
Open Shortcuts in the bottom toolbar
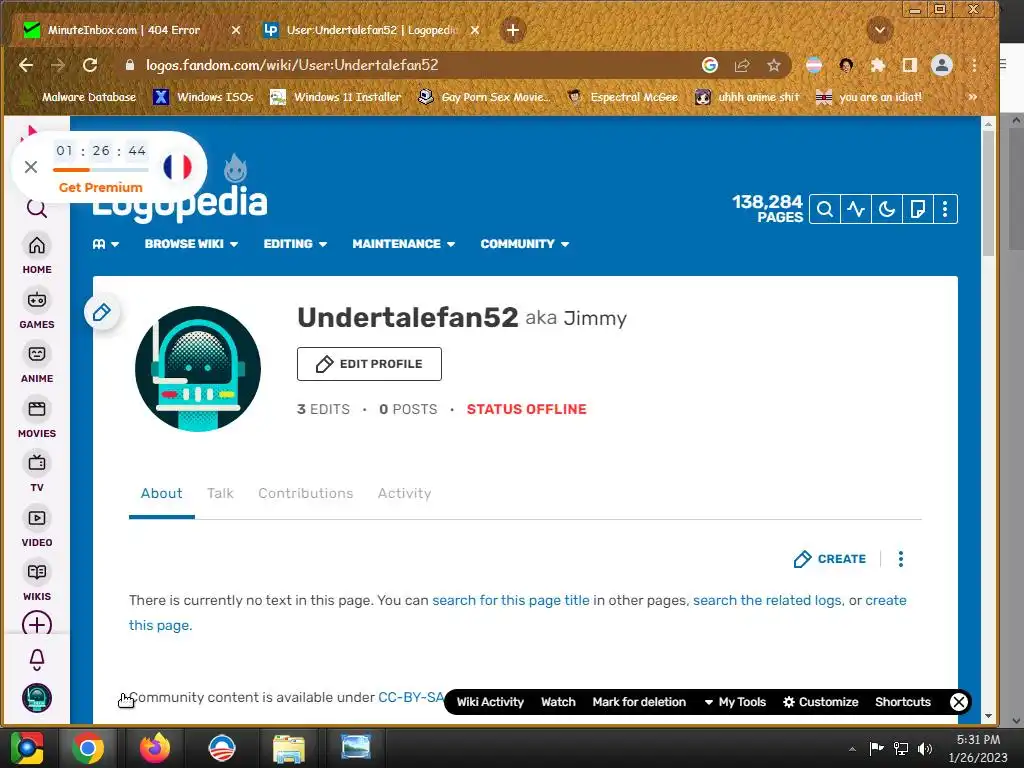click(x=903, y=702)
